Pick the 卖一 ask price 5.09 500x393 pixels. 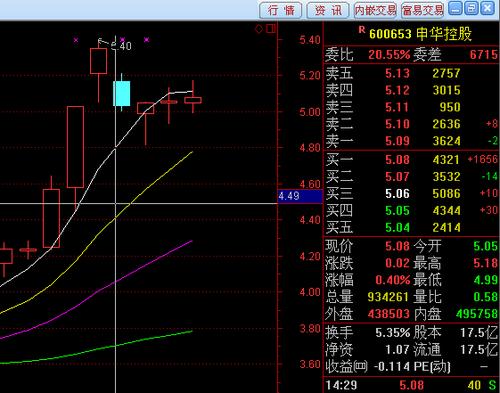pyautogui.click(x=397, y=141)
